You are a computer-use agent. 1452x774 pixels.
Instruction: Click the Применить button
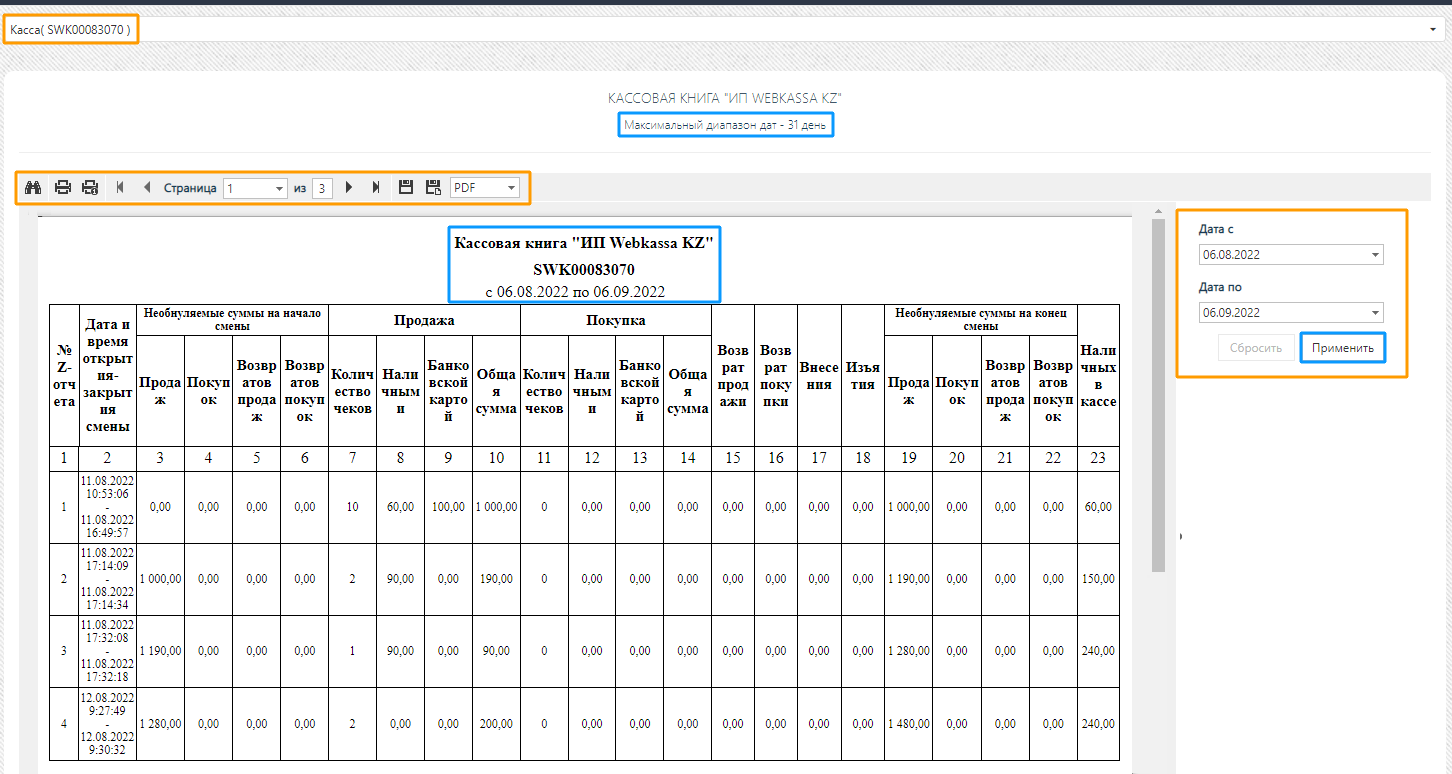pyautogui.click(x=1343, y=348)
